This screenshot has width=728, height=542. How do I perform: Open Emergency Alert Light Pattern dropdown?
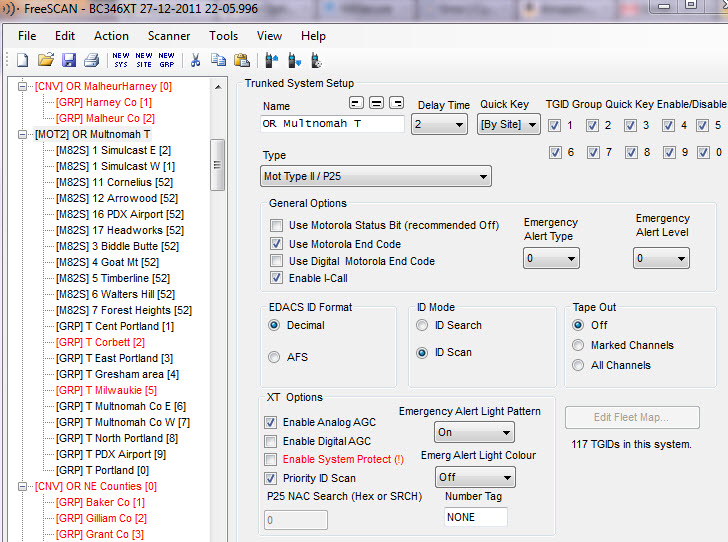(x=474, y=432)
